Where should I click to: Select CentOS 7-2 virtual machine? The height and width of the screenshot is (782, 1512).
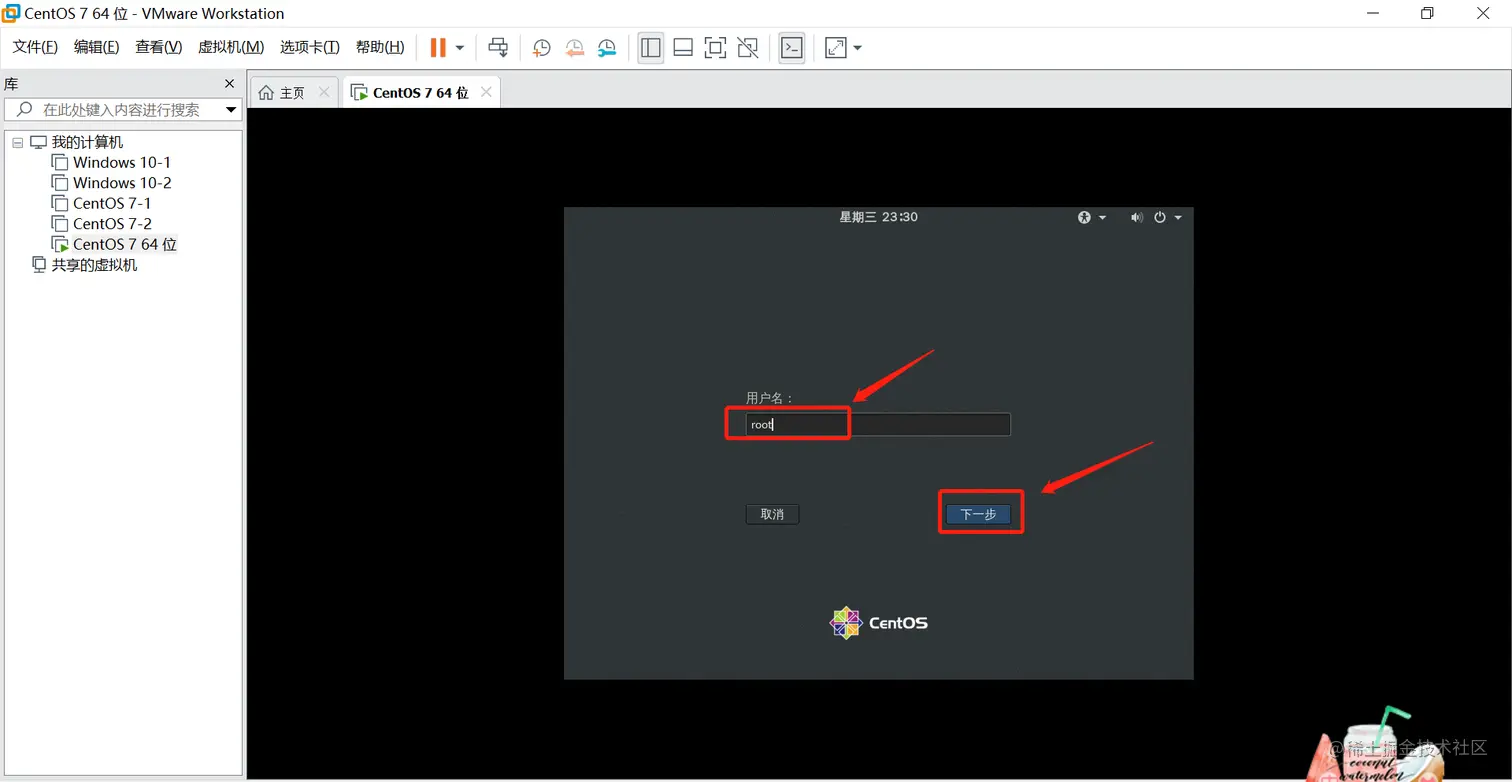tap(112, 224)
